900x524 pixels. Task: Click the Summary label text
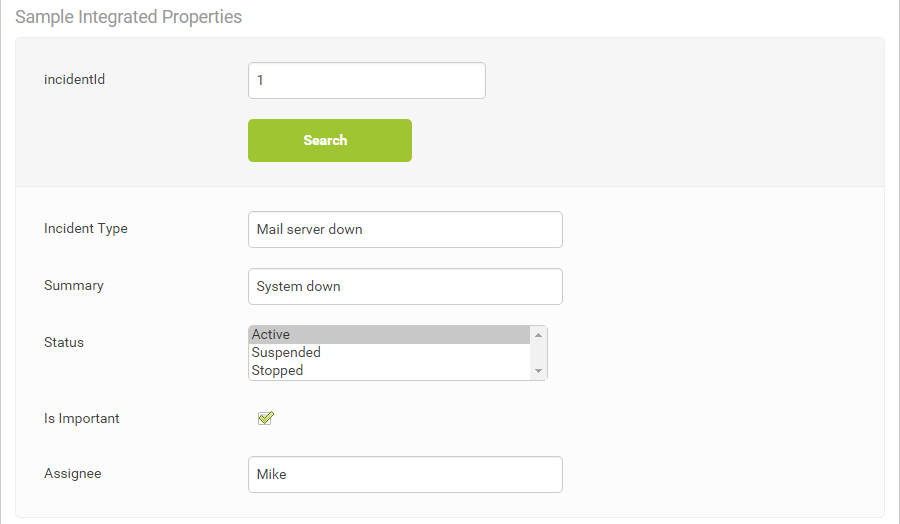pos(73,285)
